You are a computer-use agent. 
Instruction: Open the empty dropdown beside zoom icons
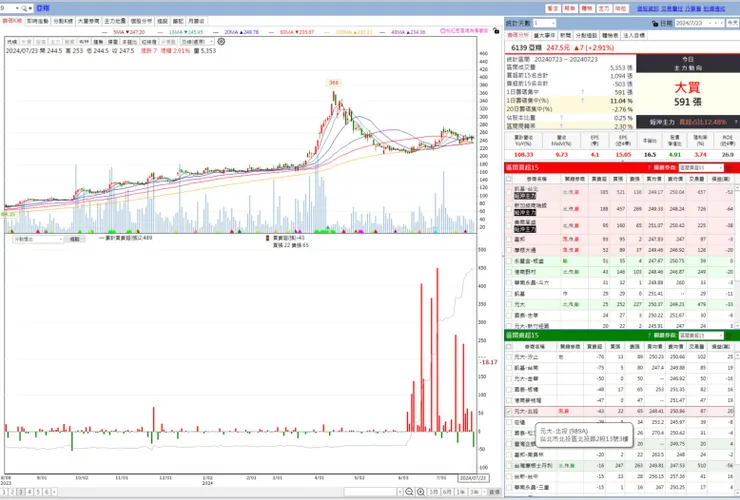click(373, 492)
